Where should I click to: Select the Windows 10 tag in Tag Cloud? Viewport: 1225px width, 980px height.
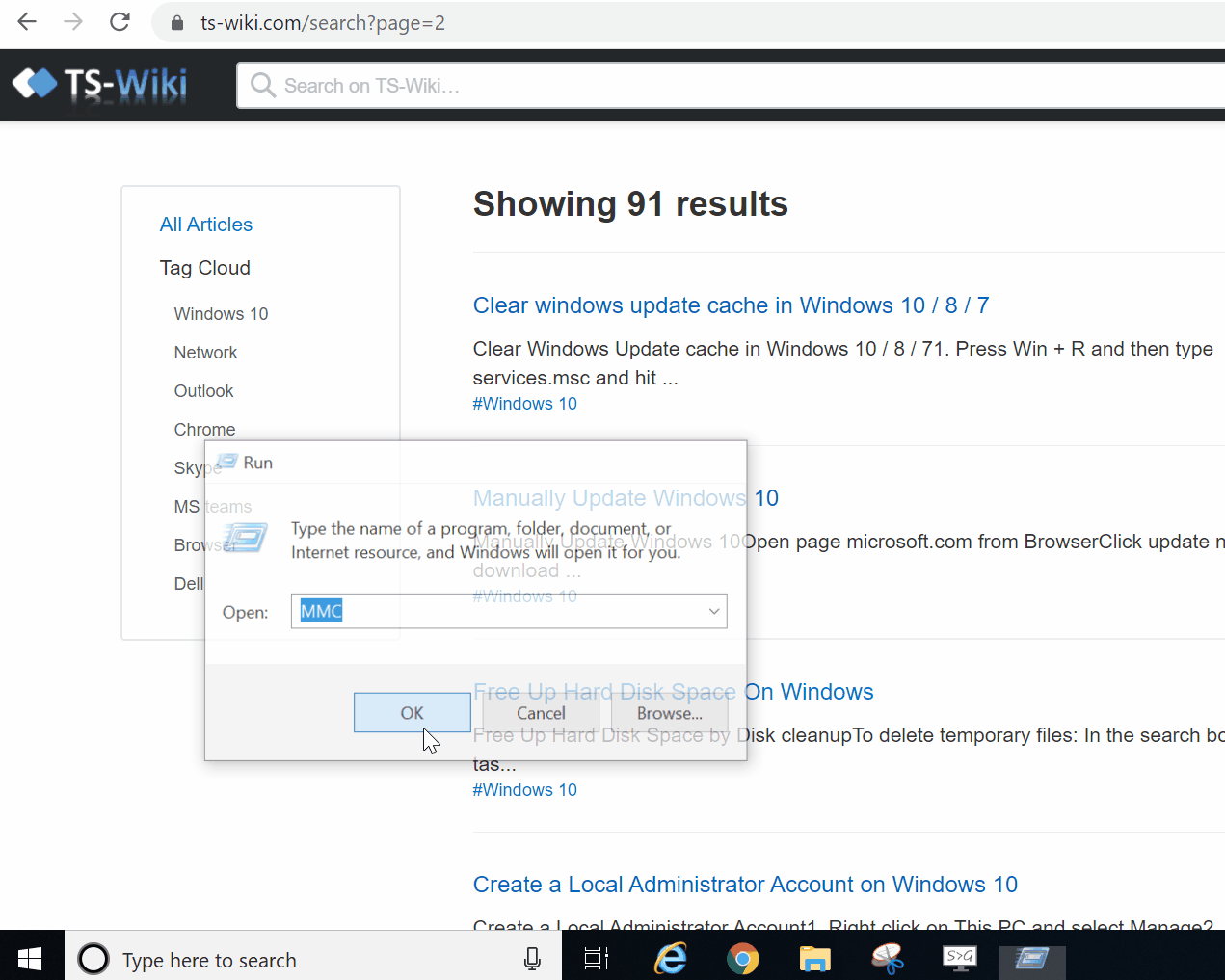pos(221,314)
